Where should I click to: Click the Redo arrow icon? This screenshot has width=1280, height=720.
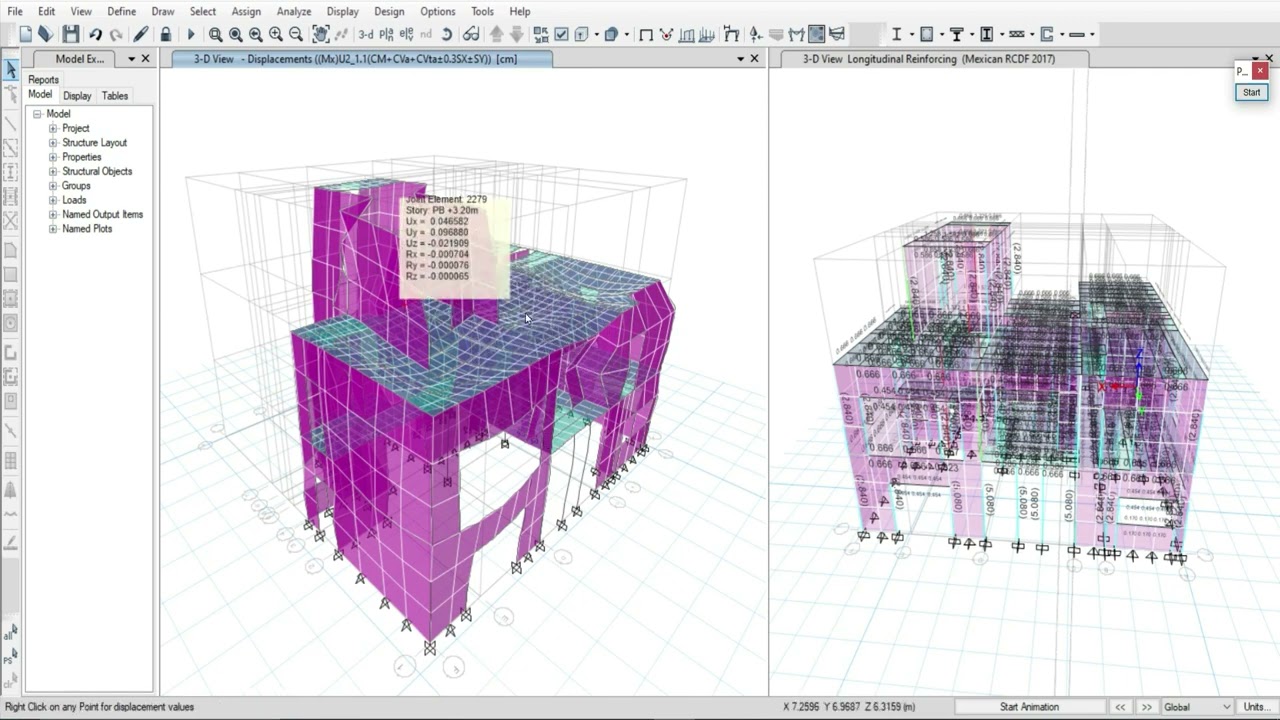click(116, 34)
